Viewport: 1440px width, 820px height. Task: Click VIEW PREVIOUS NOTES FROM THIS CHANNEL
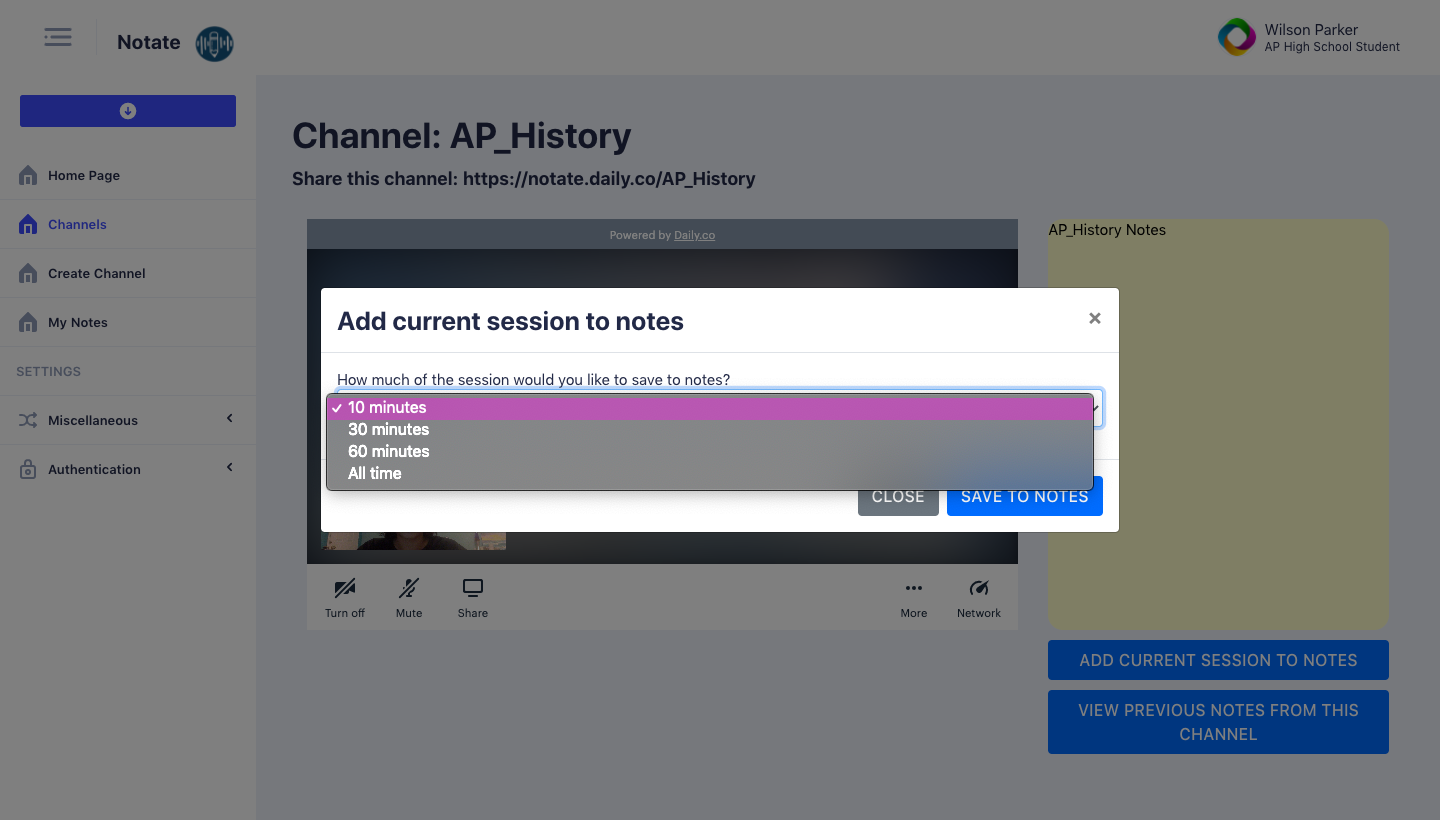click(x=1218, y=722)
